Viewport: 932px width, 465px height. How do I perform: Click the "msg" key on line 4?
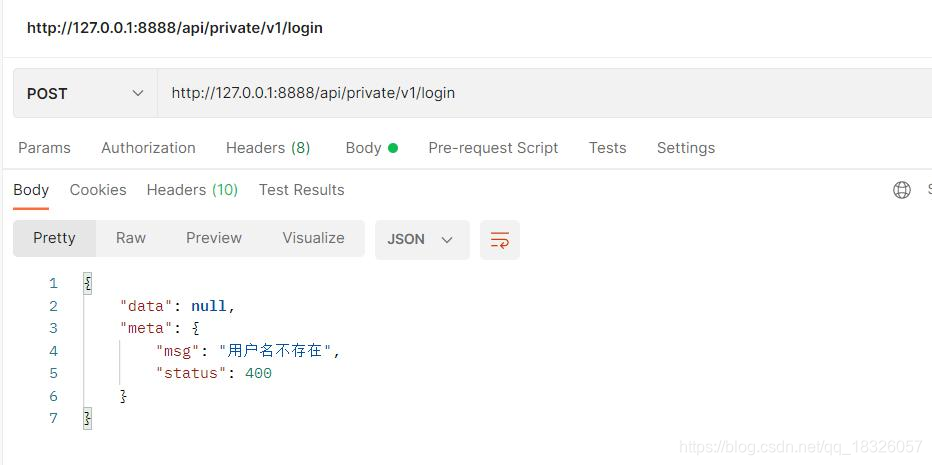(177, 351)
